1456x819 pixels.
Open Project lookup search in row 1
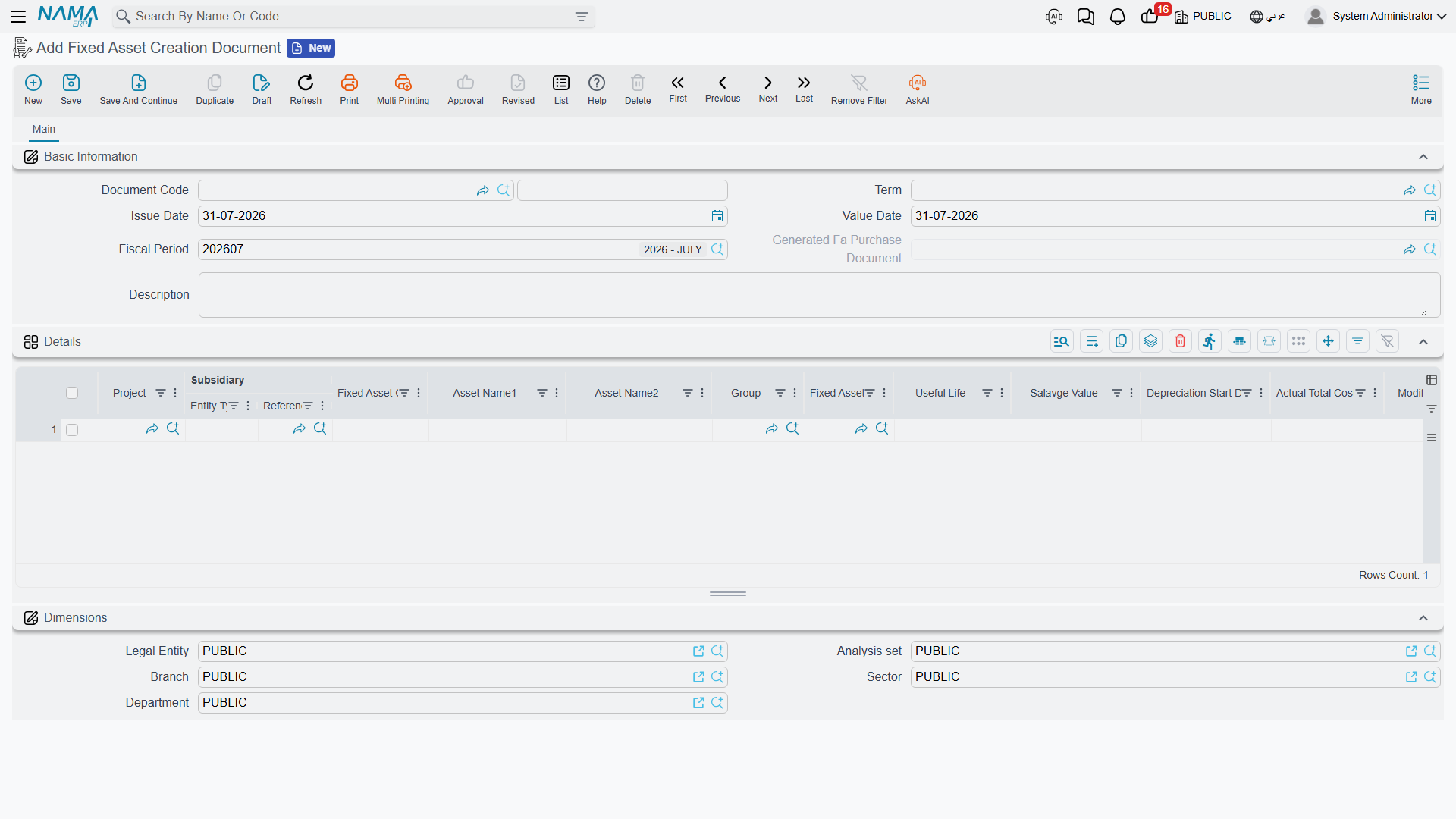pos(173,429)
